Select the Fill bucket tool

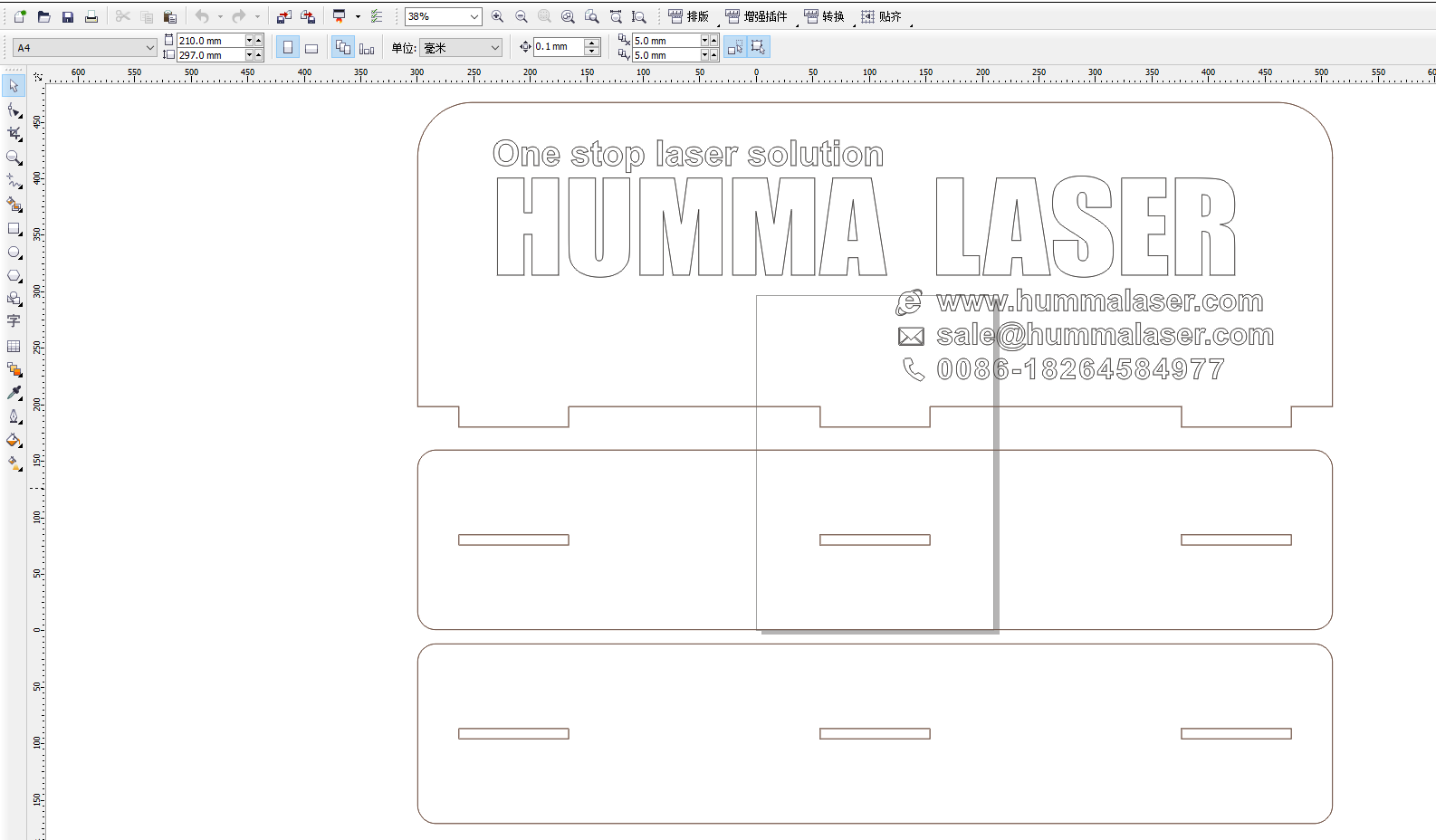click(x=14, y=440)
